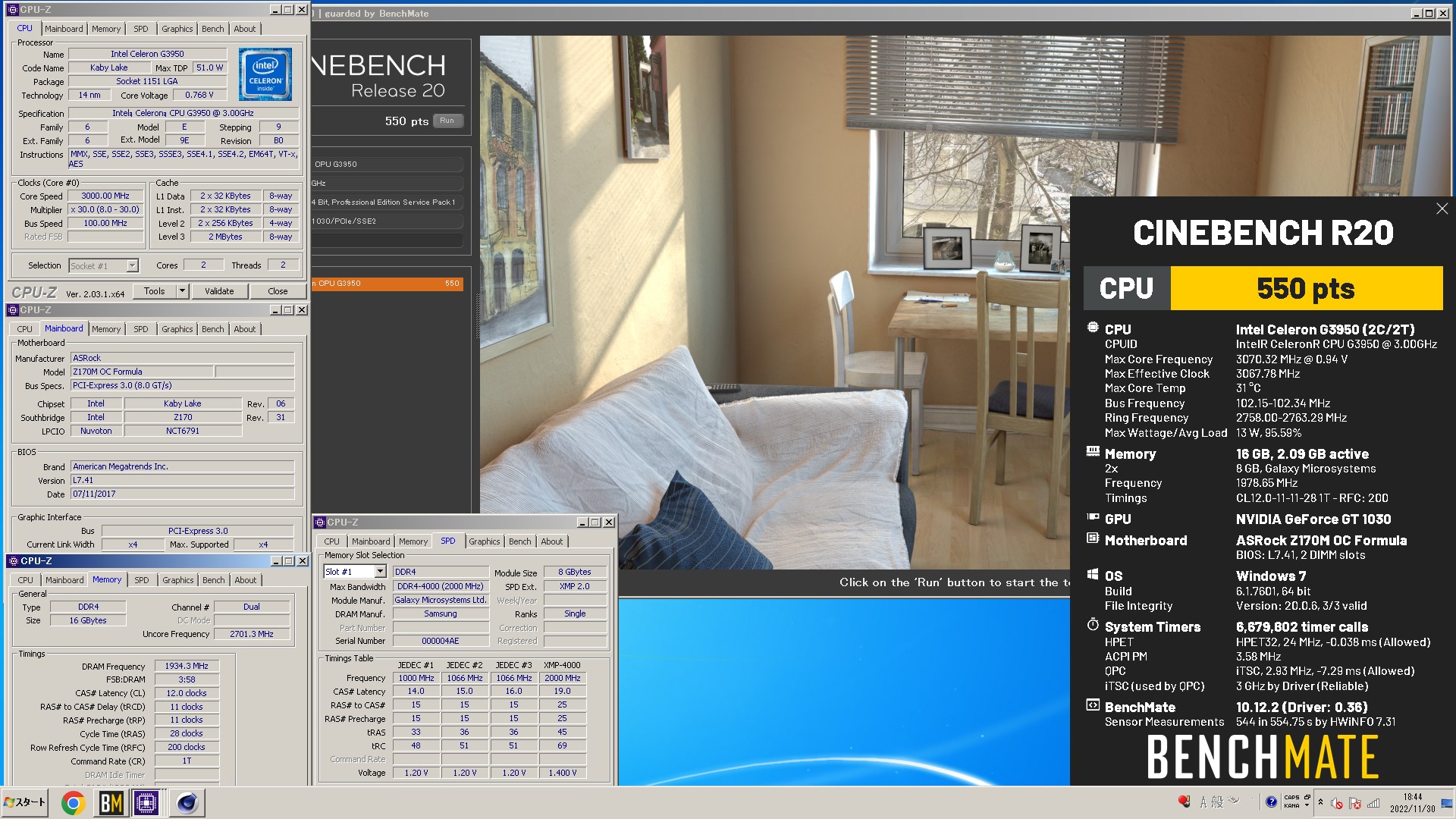Expand hidden tray icons chevron

click(x=1320, y=802)
